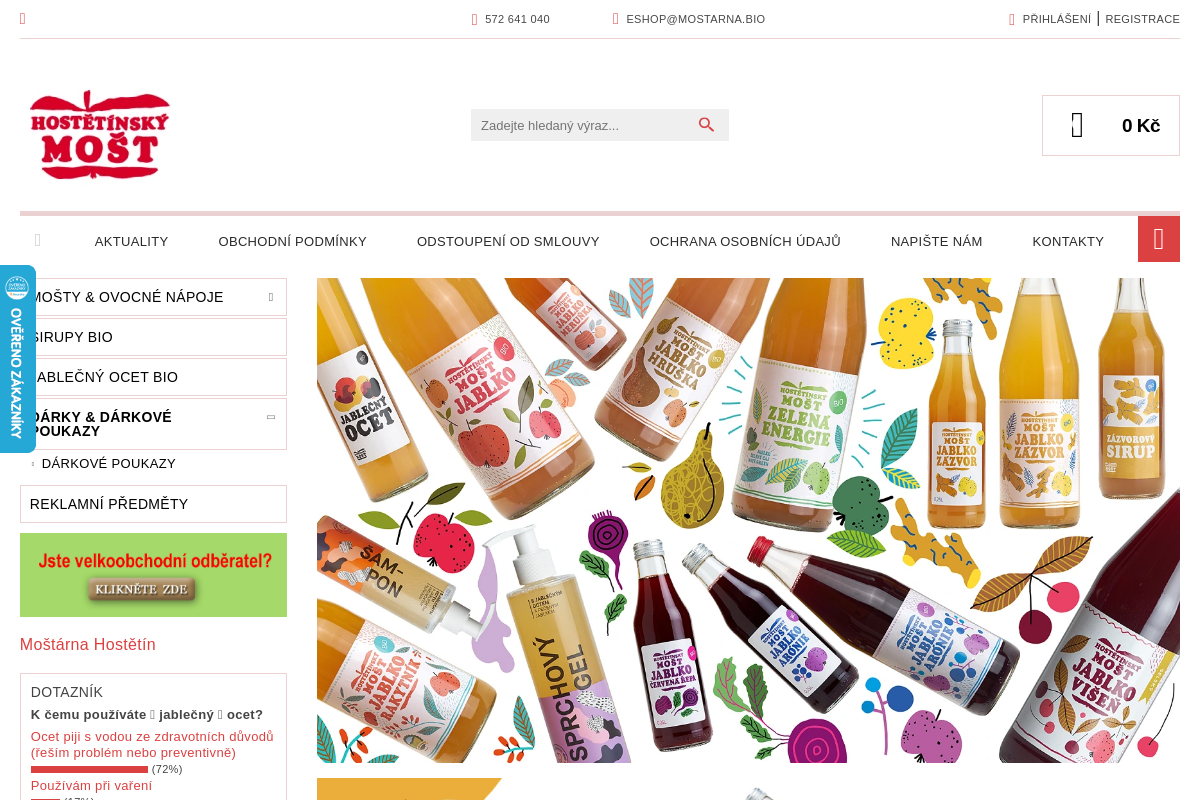Open the shopping cart icon
The image size is (1200, 800).
point(1077,125)
